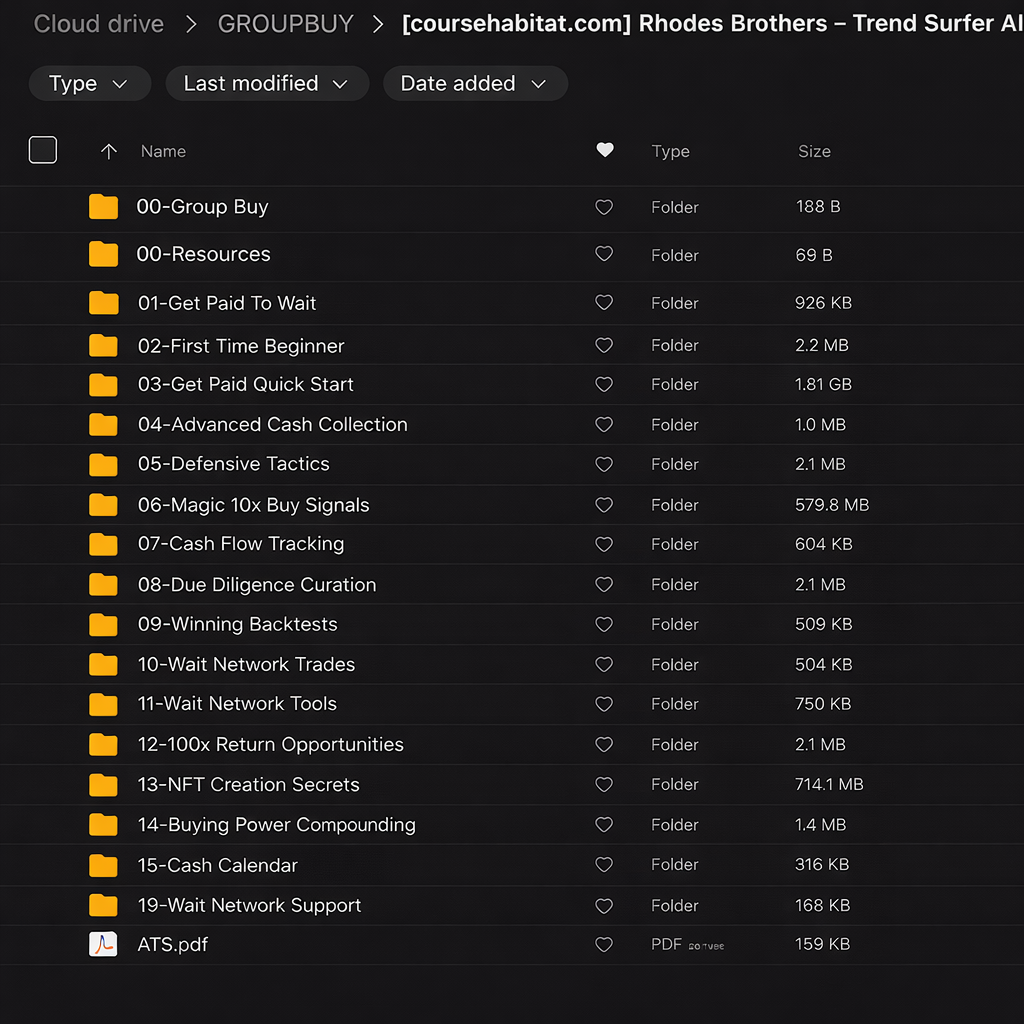Click the 06-Magic 10x Buy Signals folder icon
Viewport: 1024px width, 1024px height.
[103, 505]
